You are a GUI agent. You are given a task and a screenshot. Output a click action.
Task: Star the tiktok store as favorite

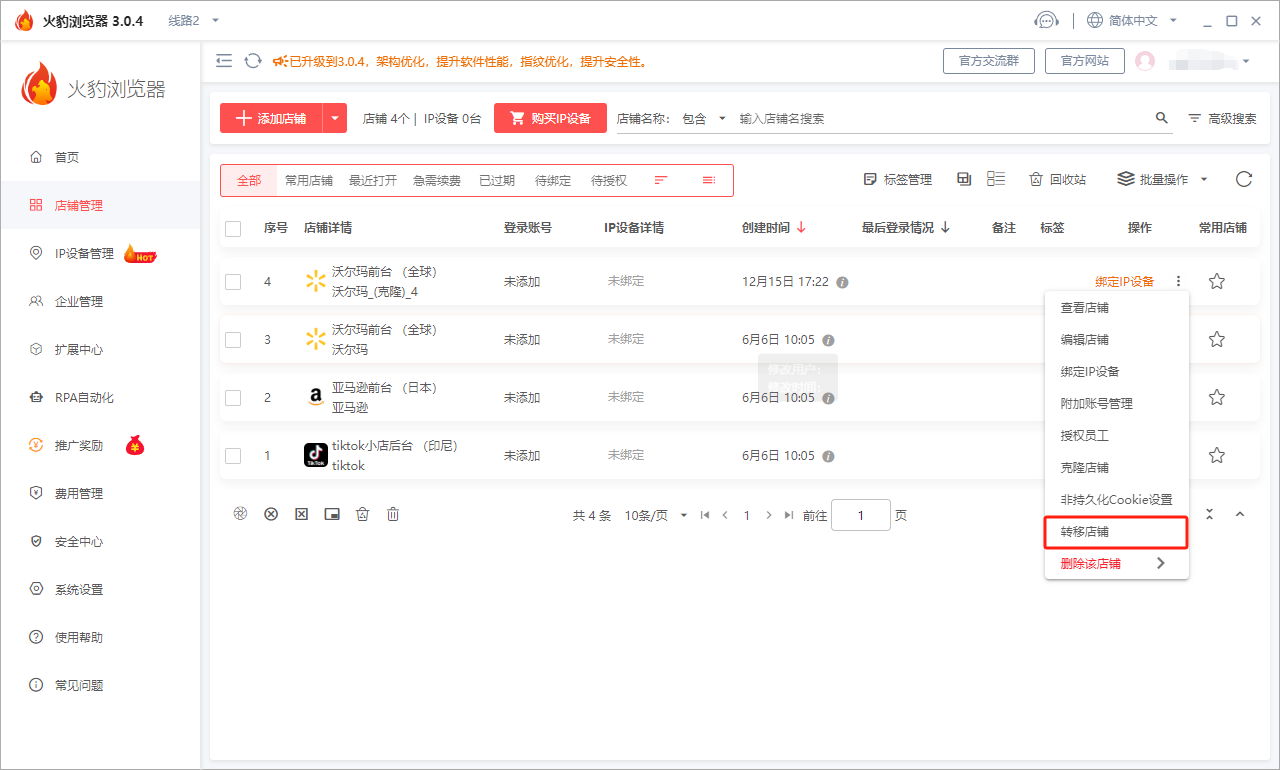tap(1216, 455)
